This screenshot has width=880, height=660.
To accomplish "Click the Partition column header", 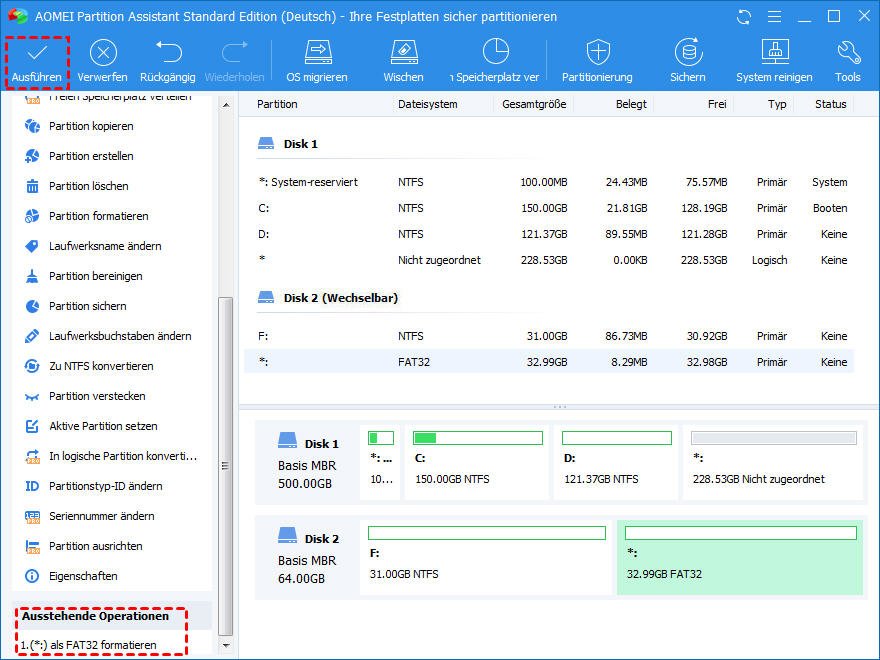I will click(x=277, y=104).
